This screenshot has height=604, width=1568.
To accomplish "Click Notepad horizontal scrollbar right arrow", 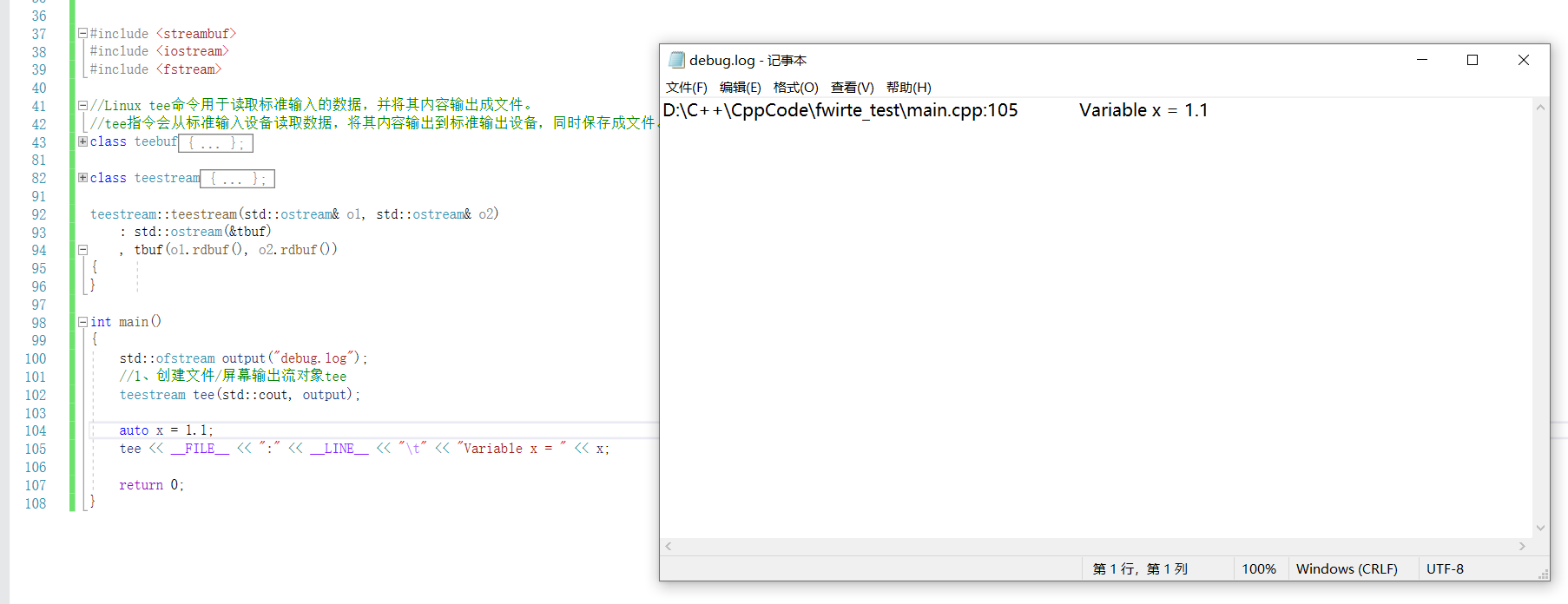I will pyautogui.click(x=1522, y=546).
